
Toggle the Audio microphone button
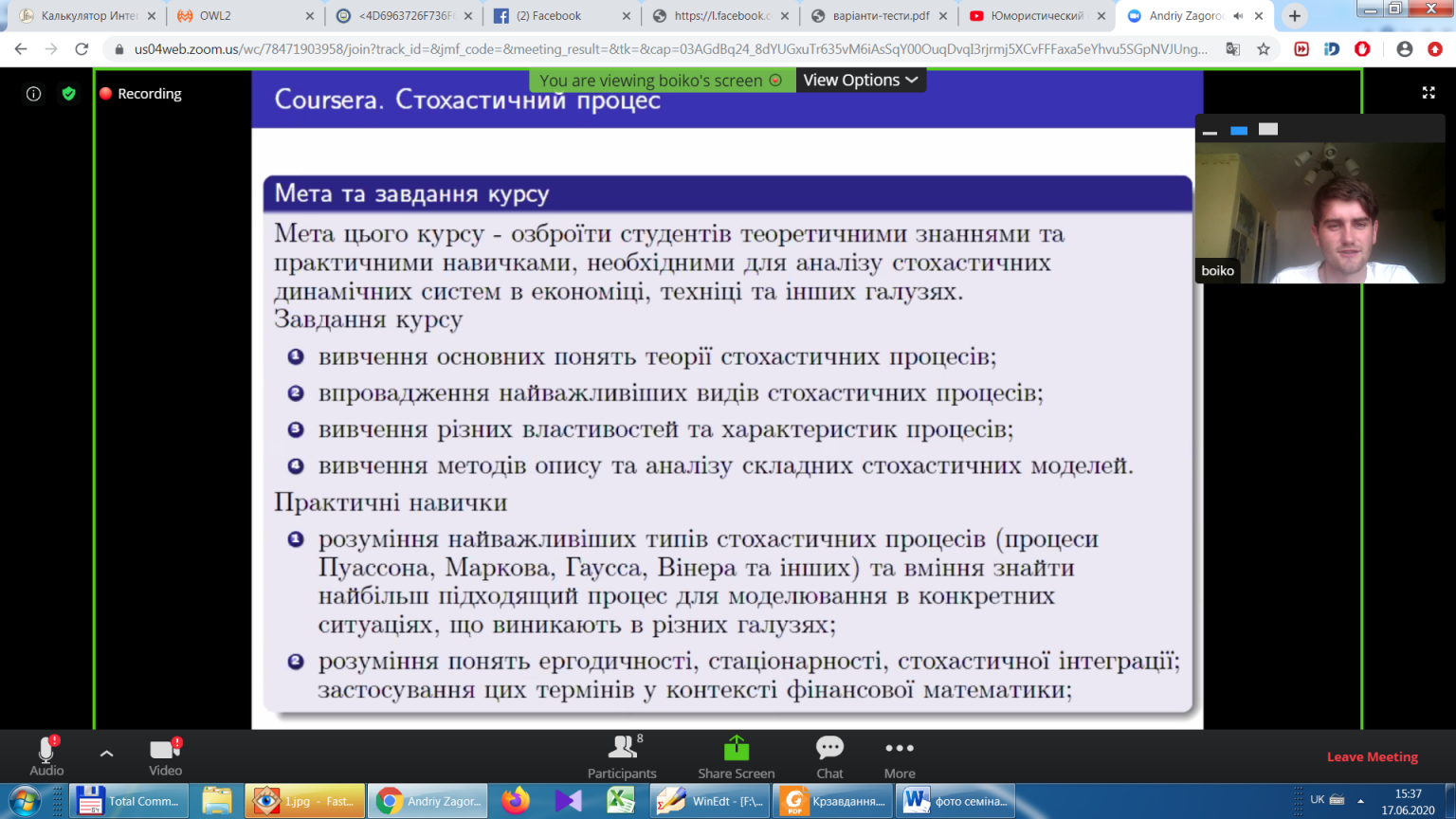tap(46, 756)
